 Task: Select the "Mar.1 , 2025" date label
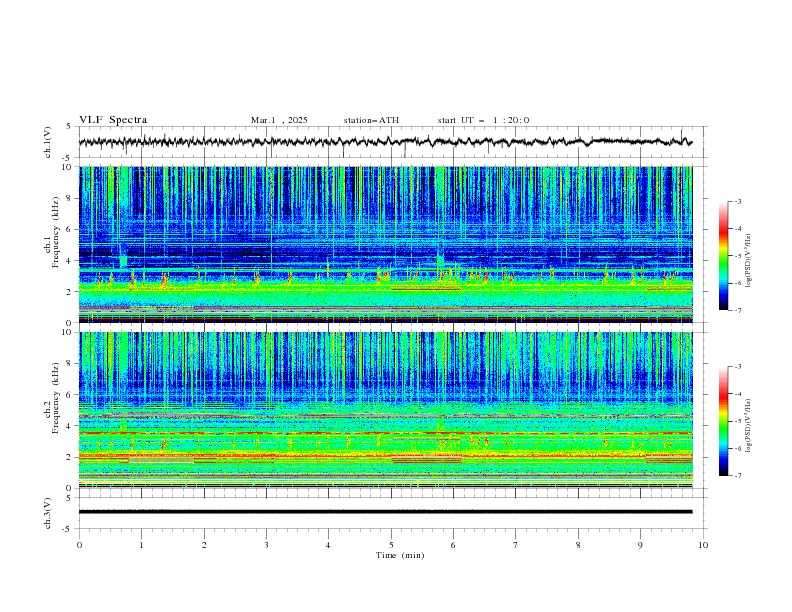tap(279, 120)
